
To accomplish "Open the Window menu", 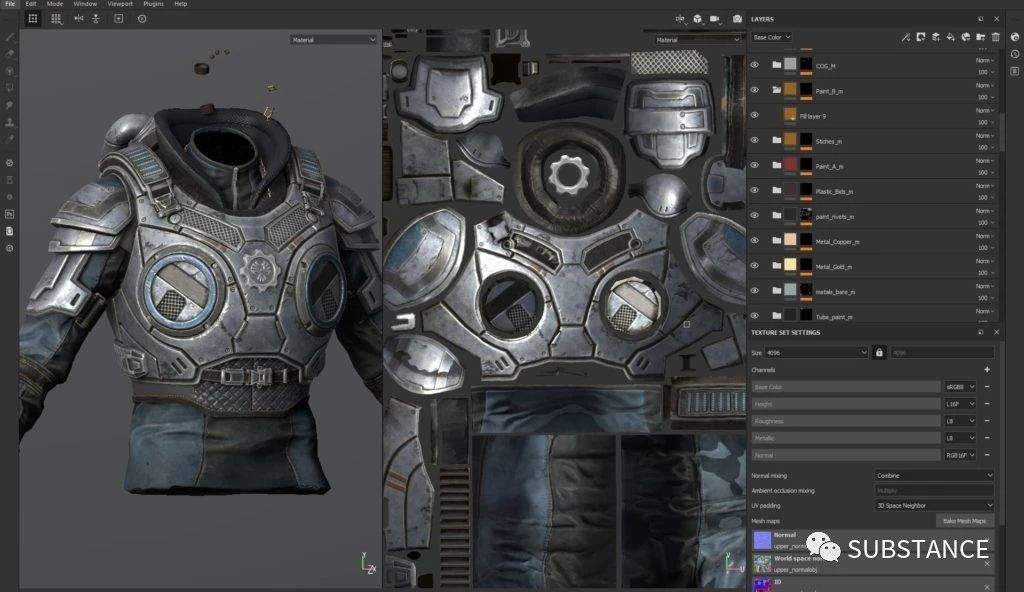I will [x=85, y=4].
